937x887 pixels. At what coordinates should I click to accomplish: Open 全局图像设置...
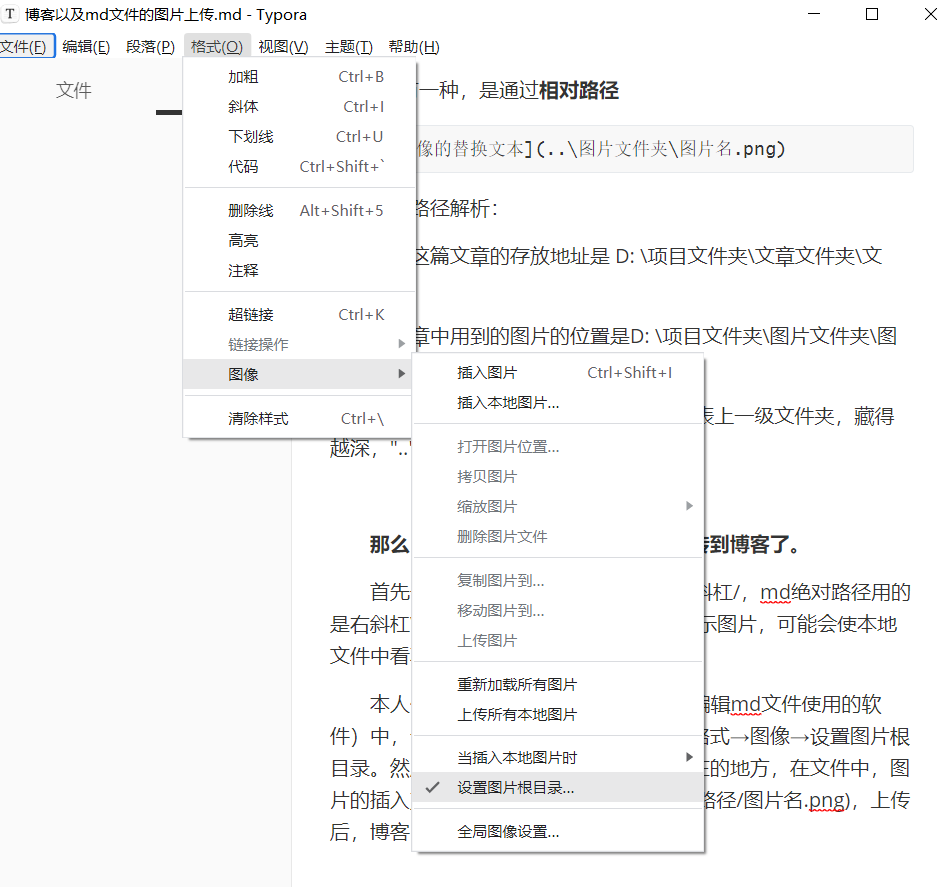pos(558,831)
